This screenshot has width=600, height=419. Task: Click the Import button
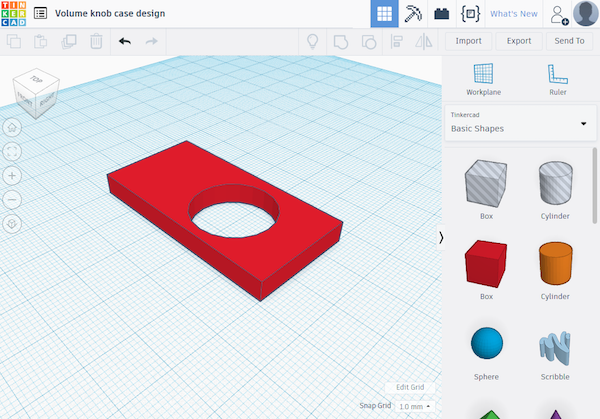pos(469,41)
